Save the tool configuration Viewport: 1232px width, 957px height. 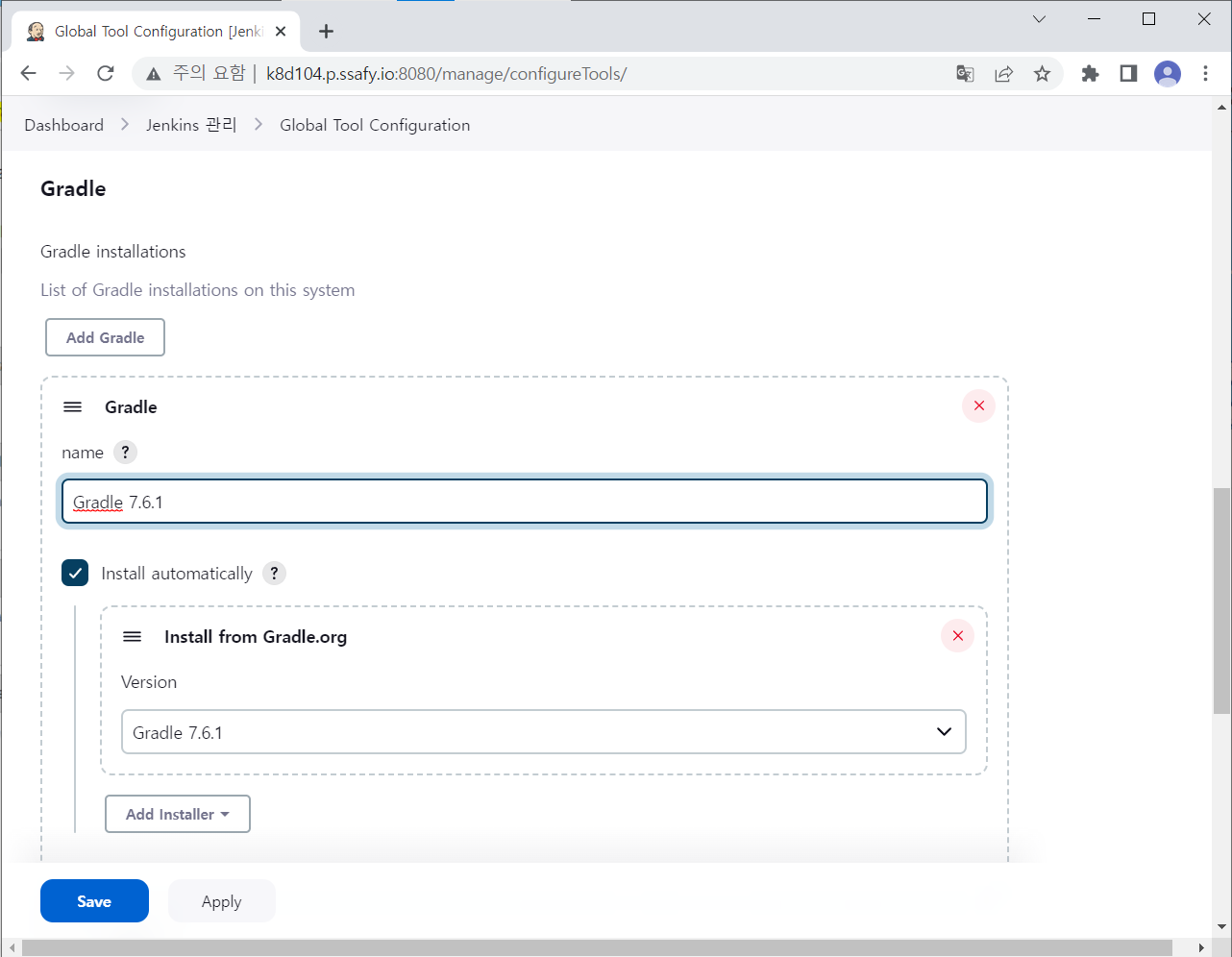point(94,901)
